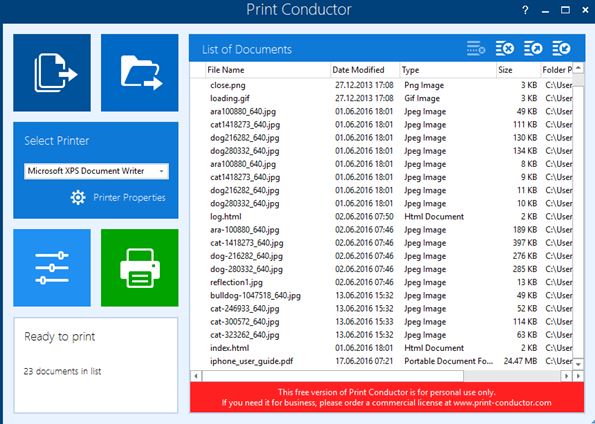This screenshot has width=595, height=424.
Task: Click the Gif Image type cell
Action: pos(422,98)
